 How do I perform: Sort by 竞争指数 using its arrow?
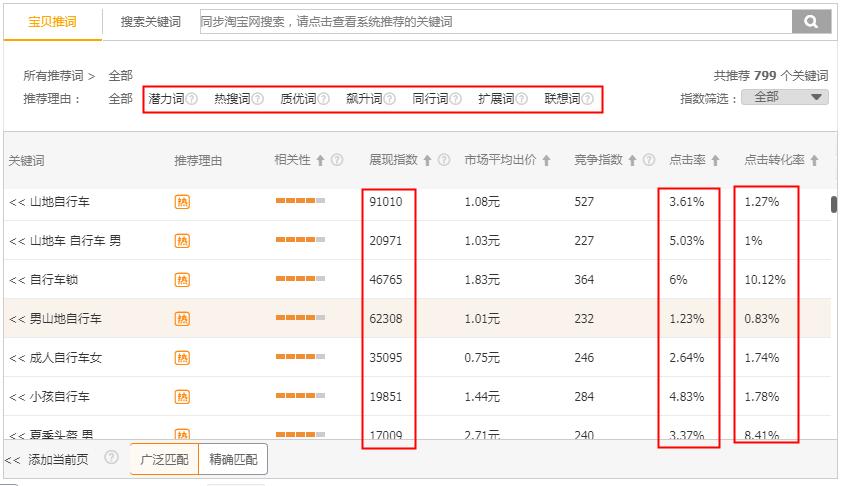pos(632,160)
